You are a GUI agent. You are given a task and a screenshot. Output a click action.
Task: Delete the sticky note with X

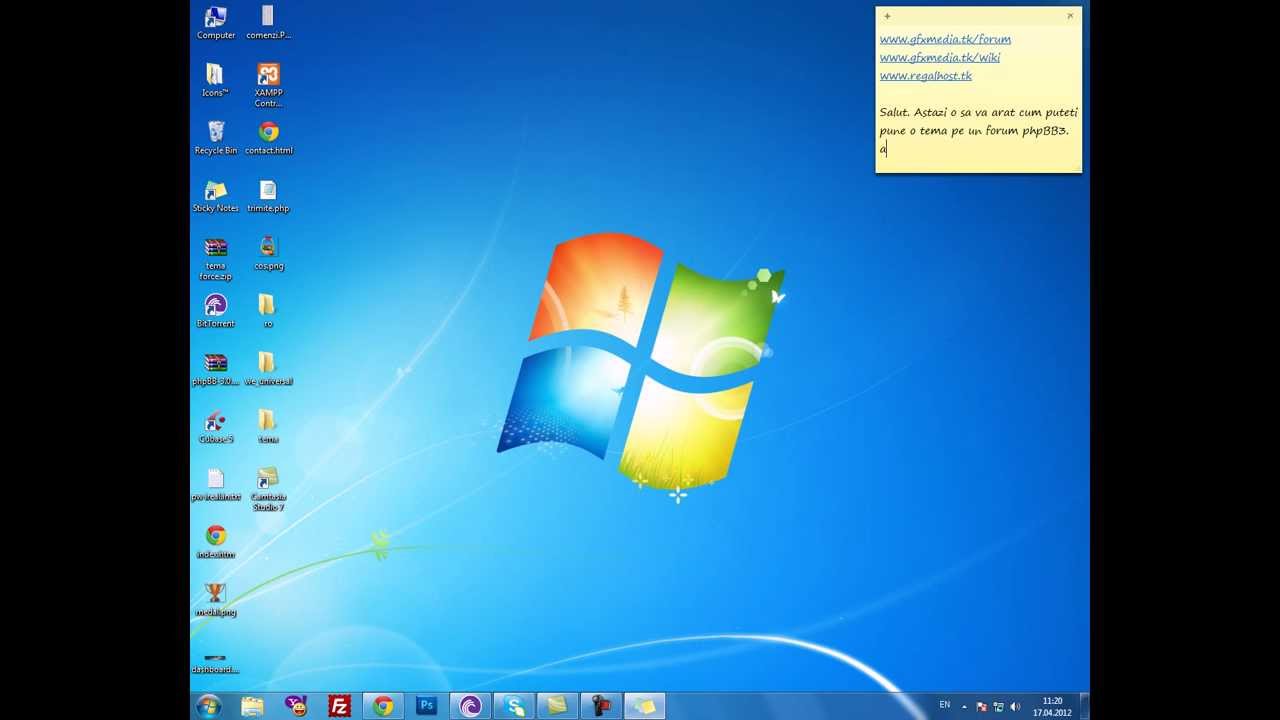(x=1070, y=16)
